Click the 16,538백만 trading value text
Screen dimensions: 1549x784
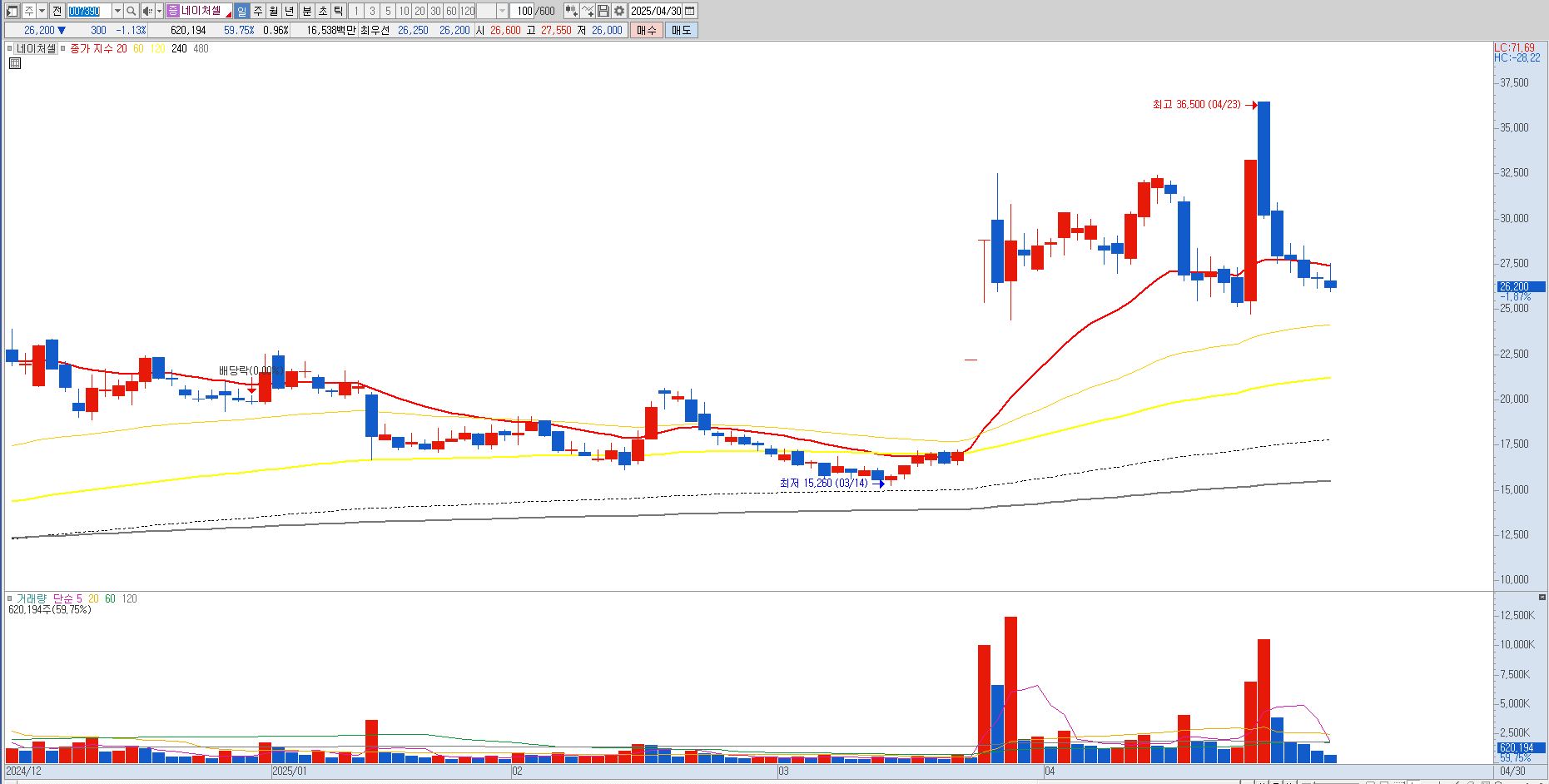(330, 30)
